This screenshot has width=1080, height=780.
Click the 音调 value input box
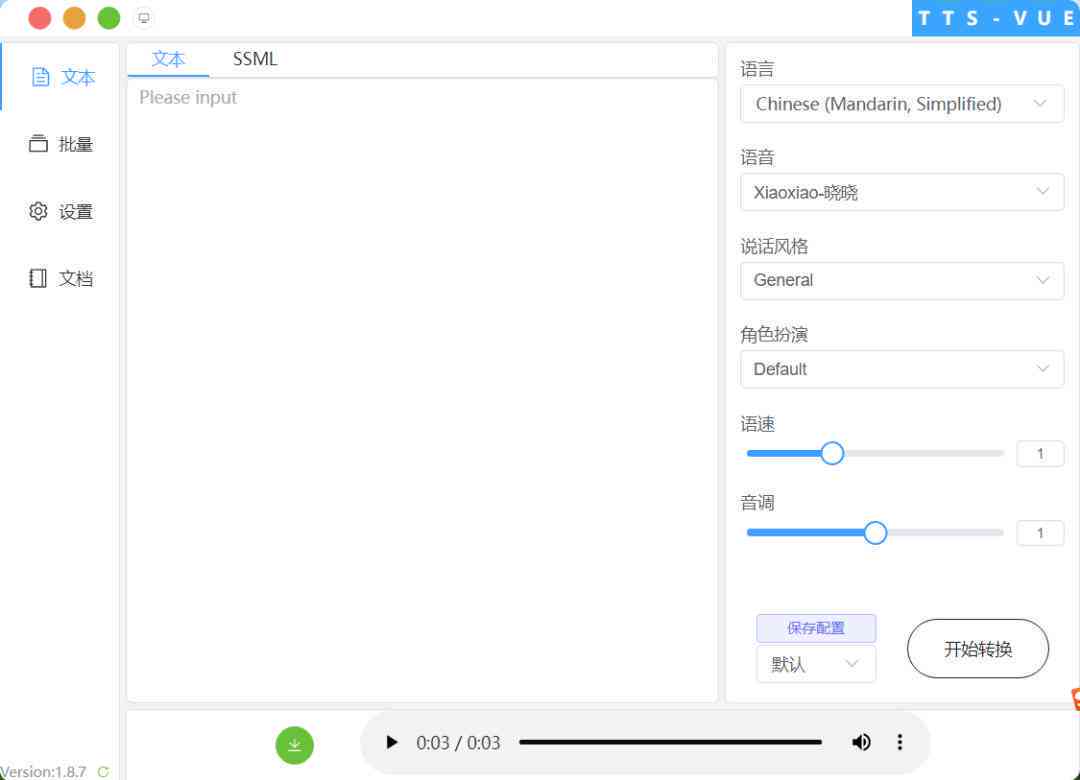coord(1040,533)
